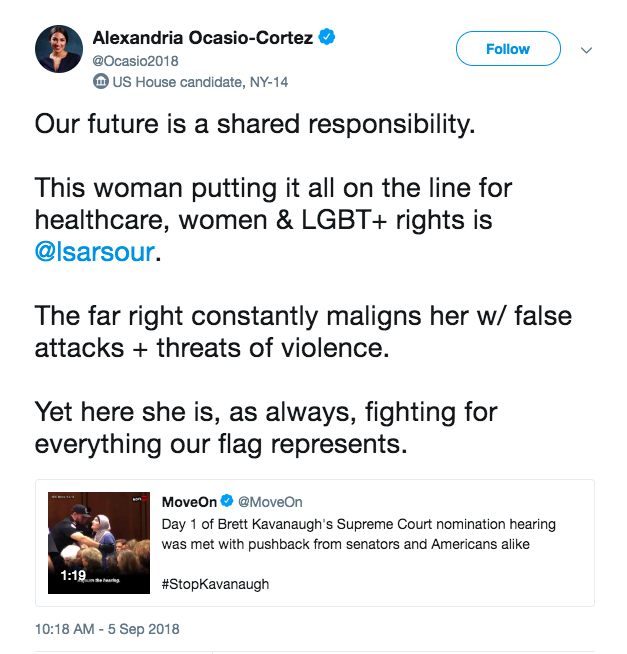Open the MoveOn account name in the quoted tweet

click(x=187, y=501)
